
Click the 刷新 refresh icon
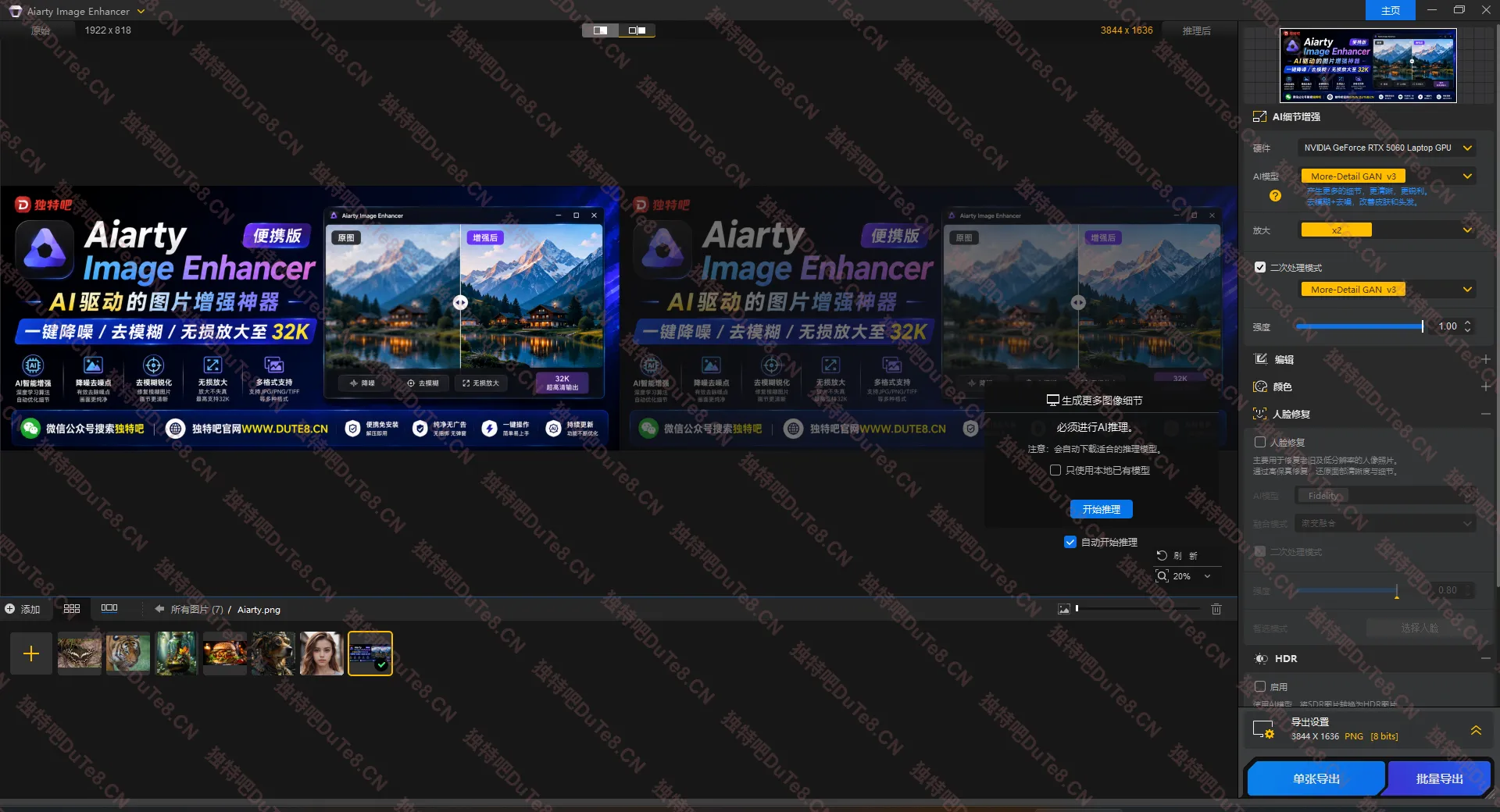(1162, 555)
